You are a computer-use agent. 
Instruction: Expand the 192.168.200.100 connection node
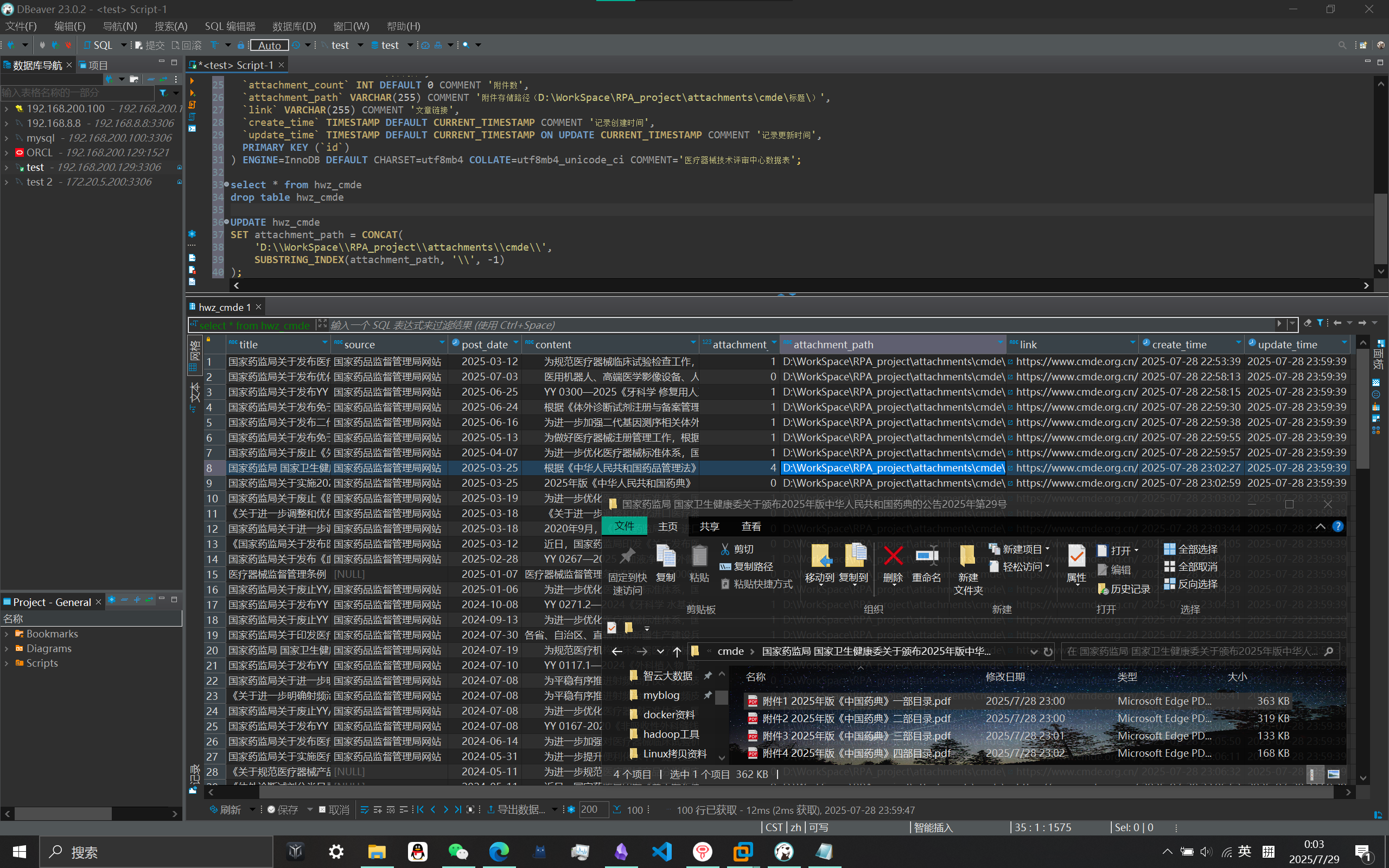click(x=7, y=108)
